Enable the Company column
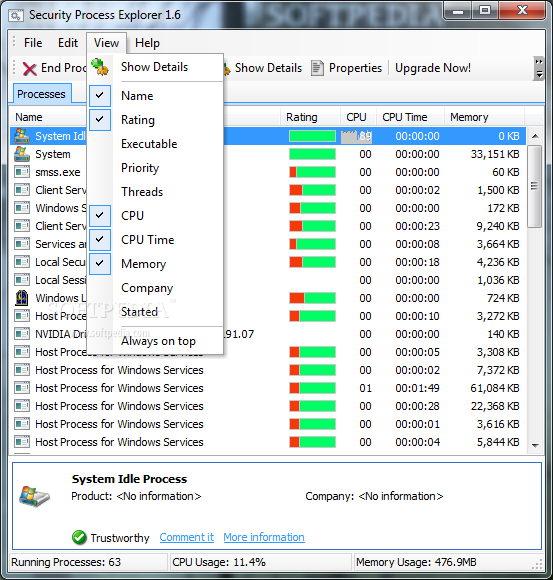The width and height of the screenshot is (553, 580). 155,288
